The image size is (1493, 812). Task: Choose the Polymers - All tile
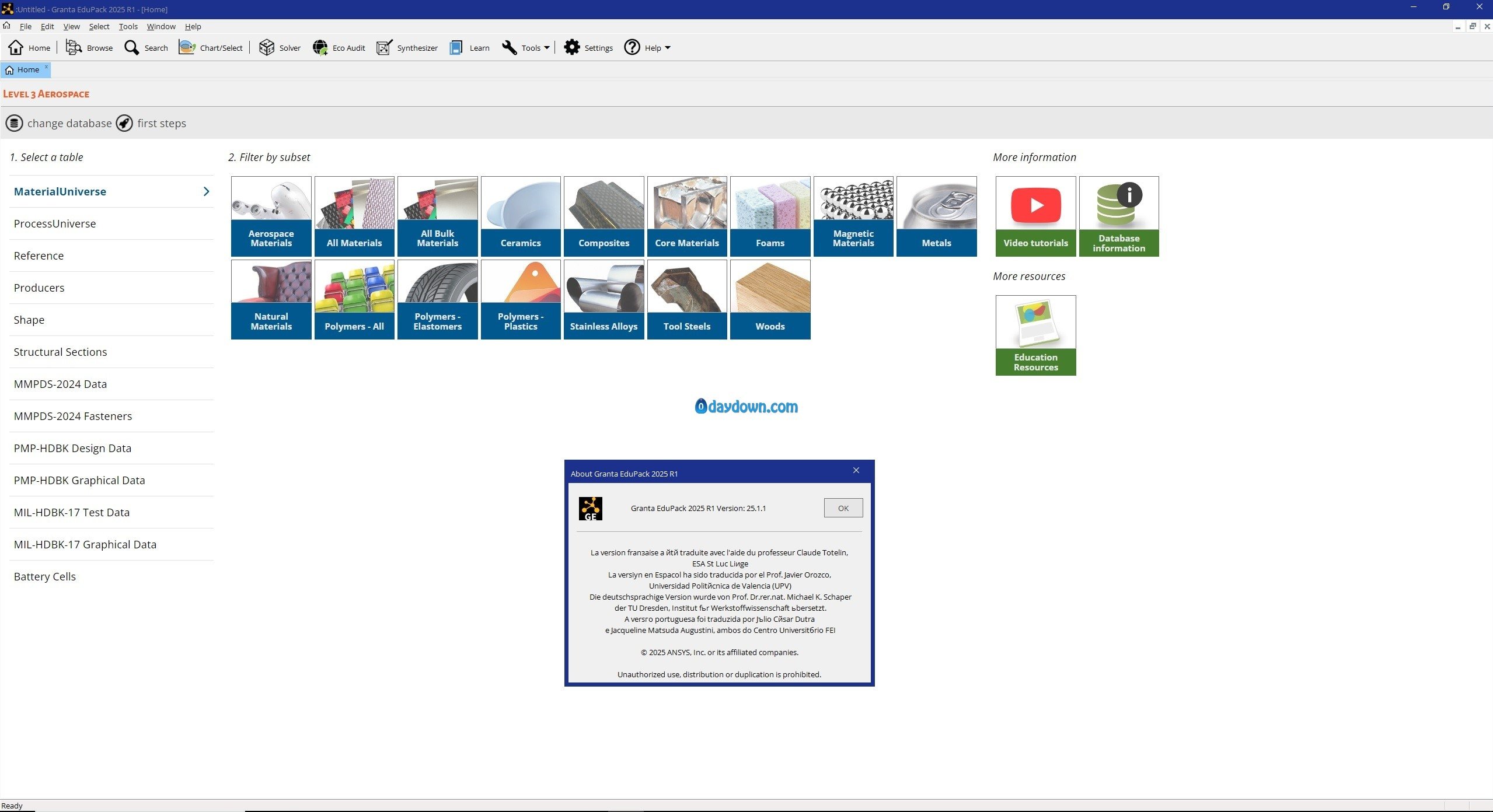click(x=354, y=299)
